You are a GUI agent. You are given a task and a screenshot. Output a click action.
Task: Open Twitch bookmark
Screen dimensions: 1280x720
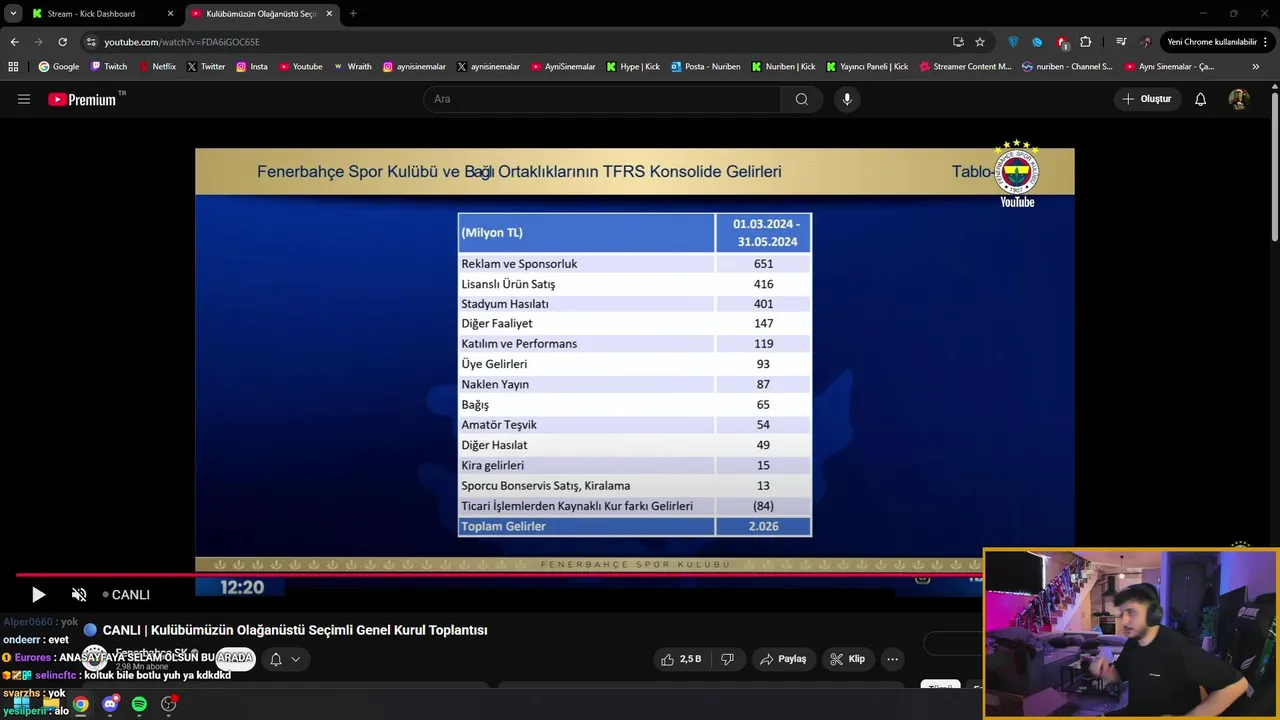(109, 67)
